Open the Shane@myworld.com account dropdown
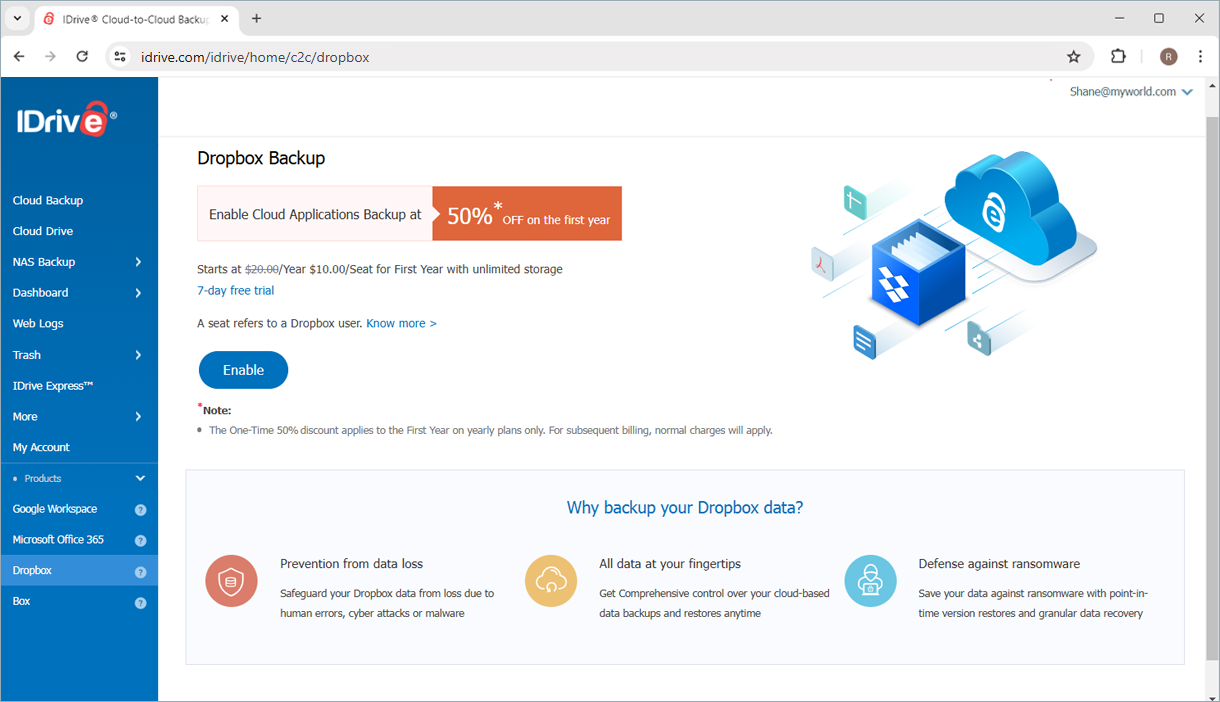 click(x=1131, y=92)
